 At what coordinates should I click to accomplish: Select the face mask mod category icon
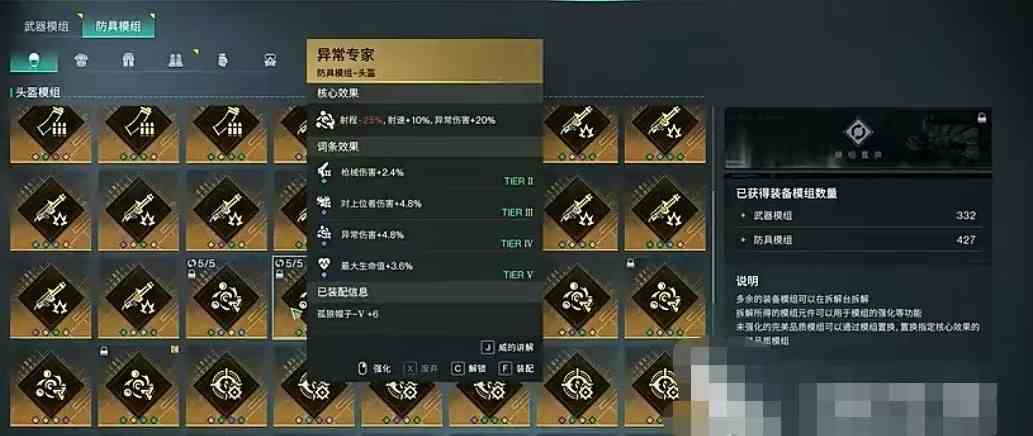click(80, 61)
